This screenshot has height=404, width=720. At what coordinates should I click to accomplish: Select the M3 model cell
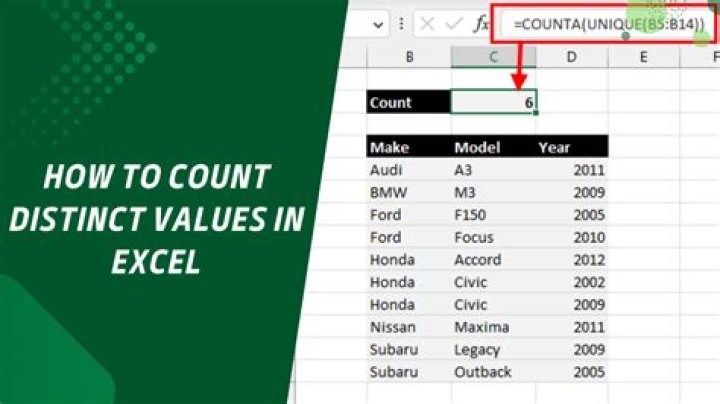click(x=493, y=192)
